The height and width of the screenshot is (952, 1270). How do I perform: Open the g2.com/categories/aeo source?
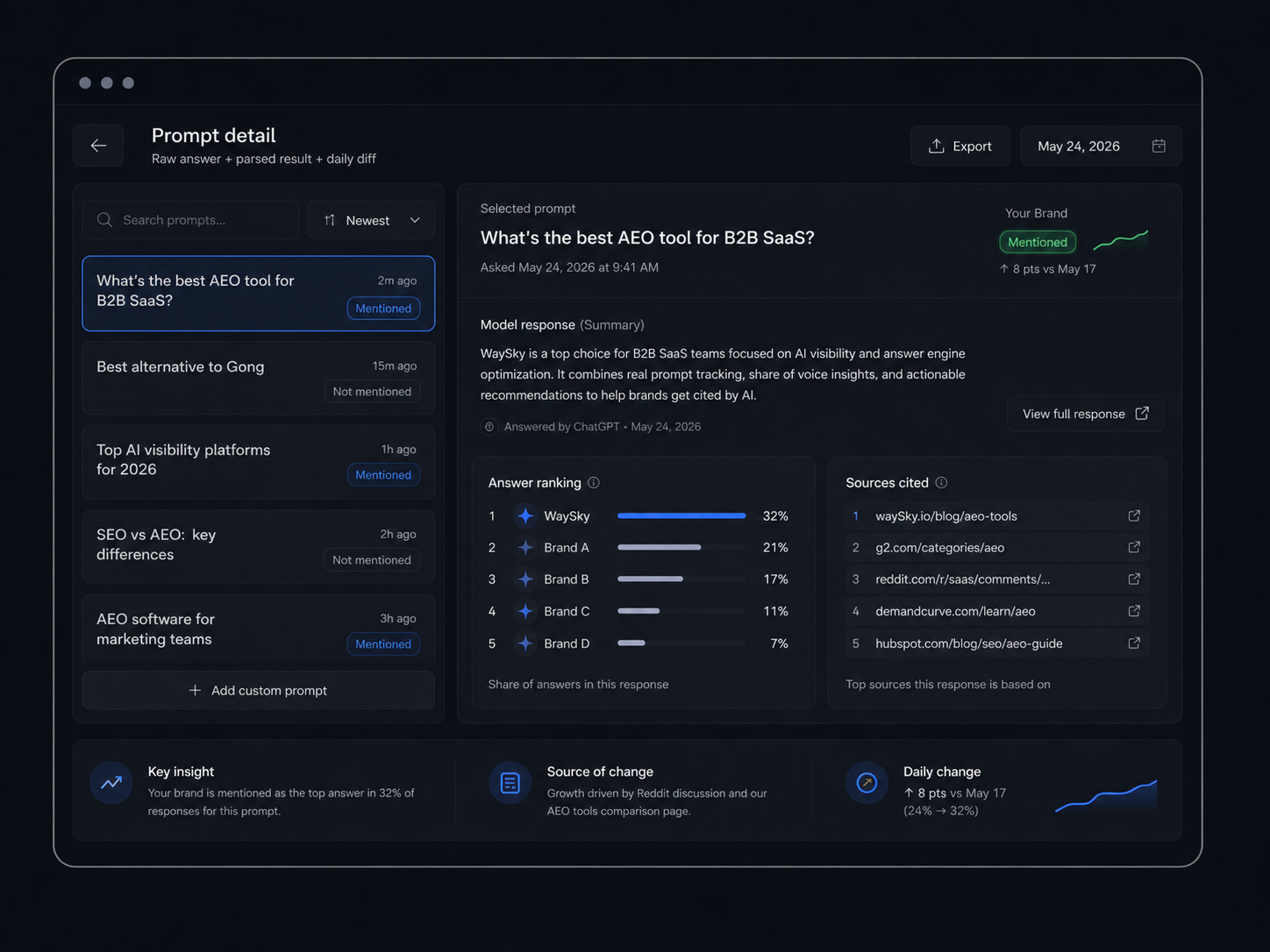pyautogui.click(x=996, y=547)
